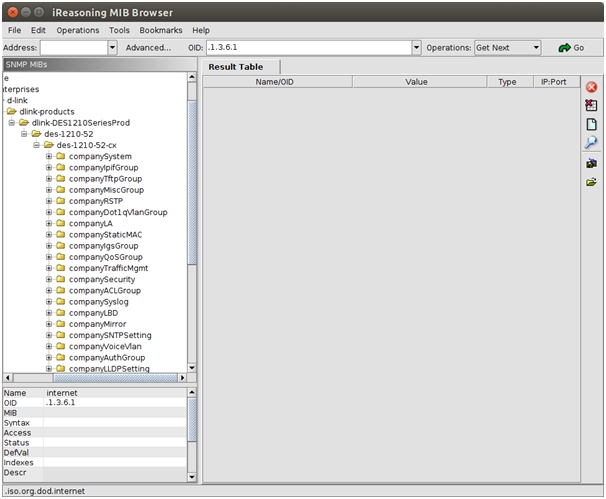This screenshot has width=606, height=499.
Task: Open the Bookmarks menu
Action: (x=160, y=30)
